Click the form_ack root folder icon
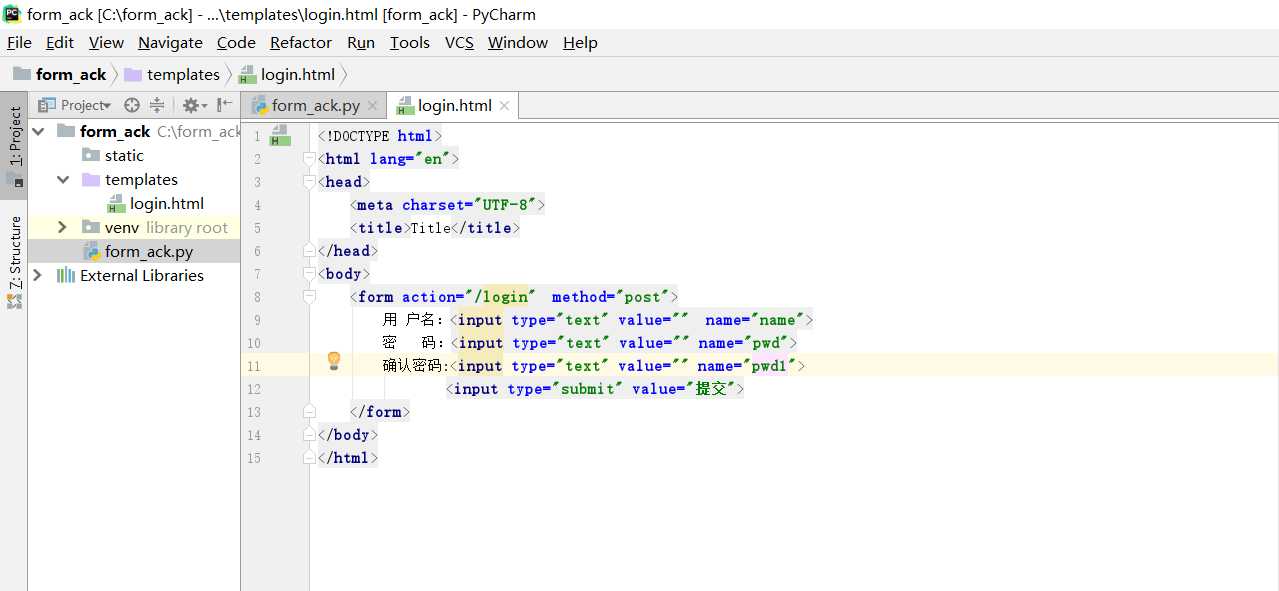 pyautogui.click(x=66, y=131)
